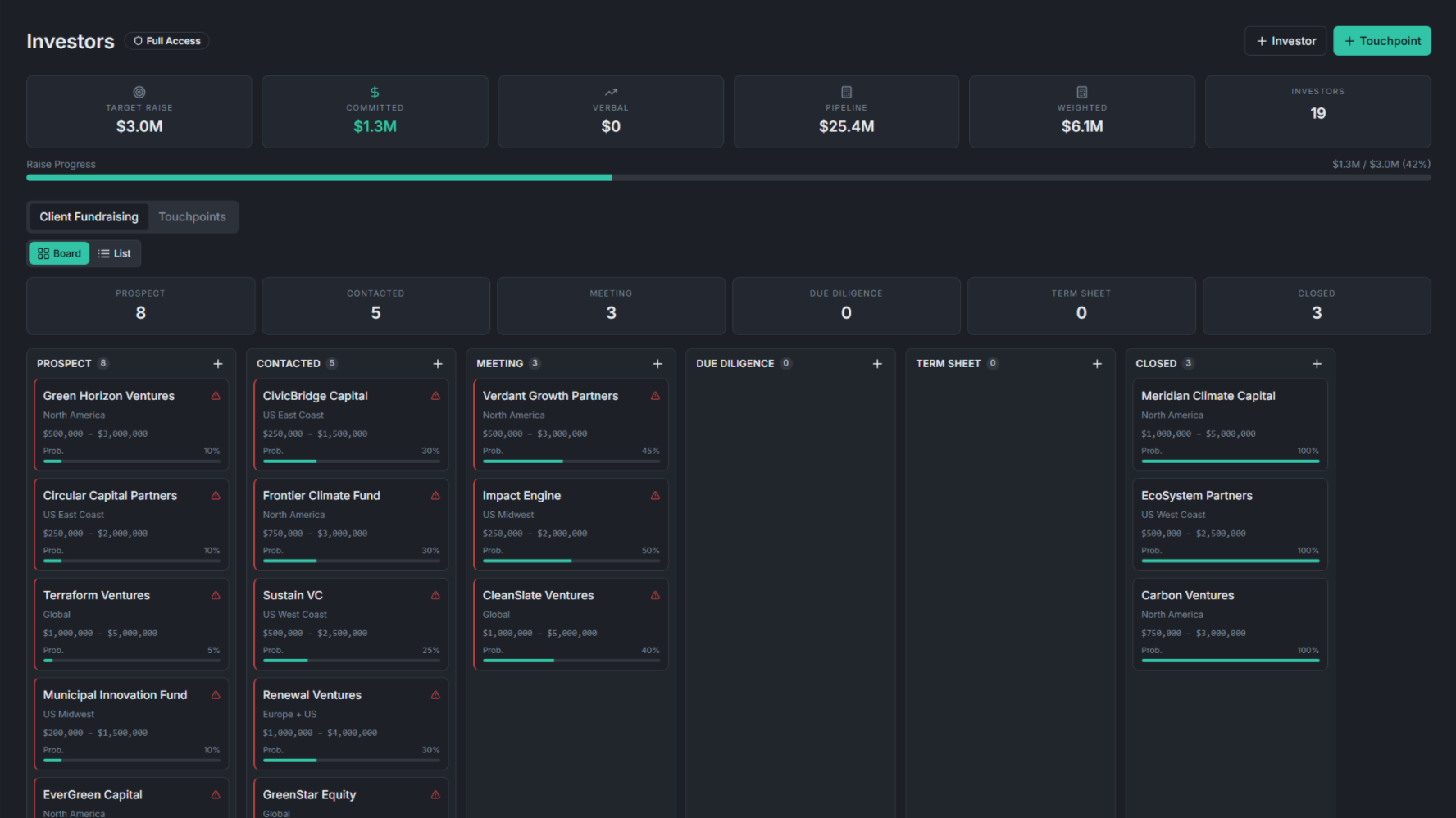This screenshot has height=818, width=1456.
Task: Click the Investors page title
Action: [71, 41]
